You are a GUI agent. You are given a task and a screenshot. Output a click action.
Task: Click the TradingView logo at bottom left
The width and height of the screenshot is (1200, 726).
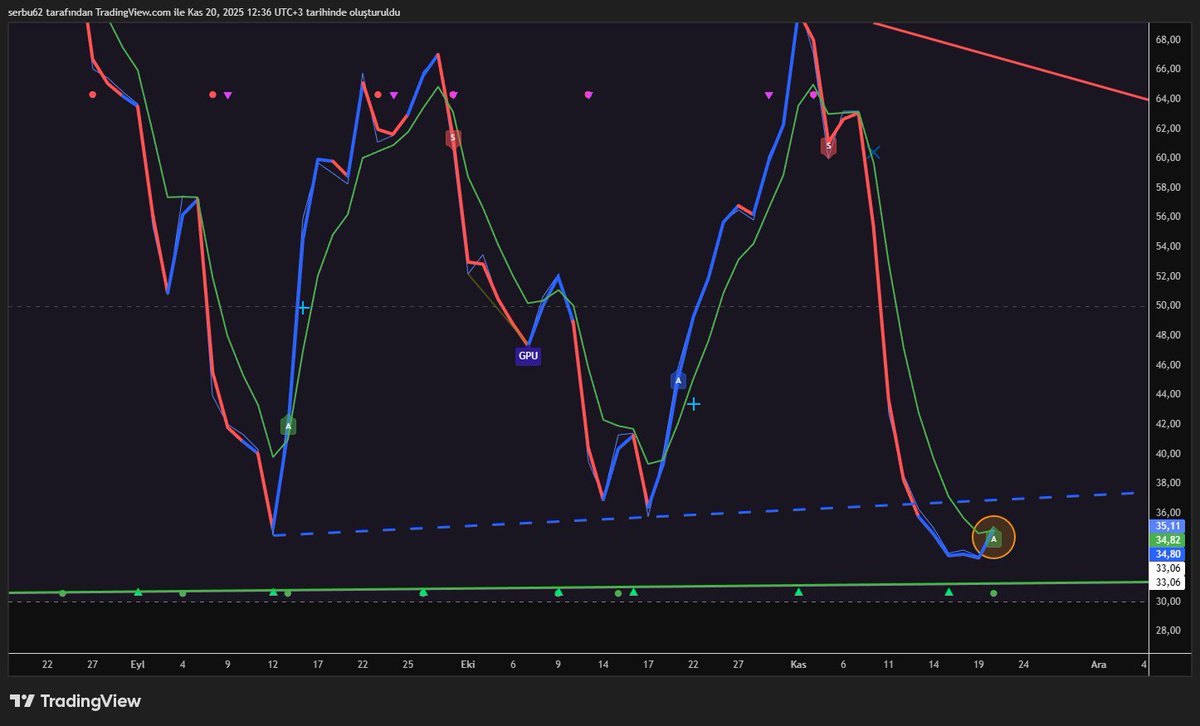coord(75,701)
